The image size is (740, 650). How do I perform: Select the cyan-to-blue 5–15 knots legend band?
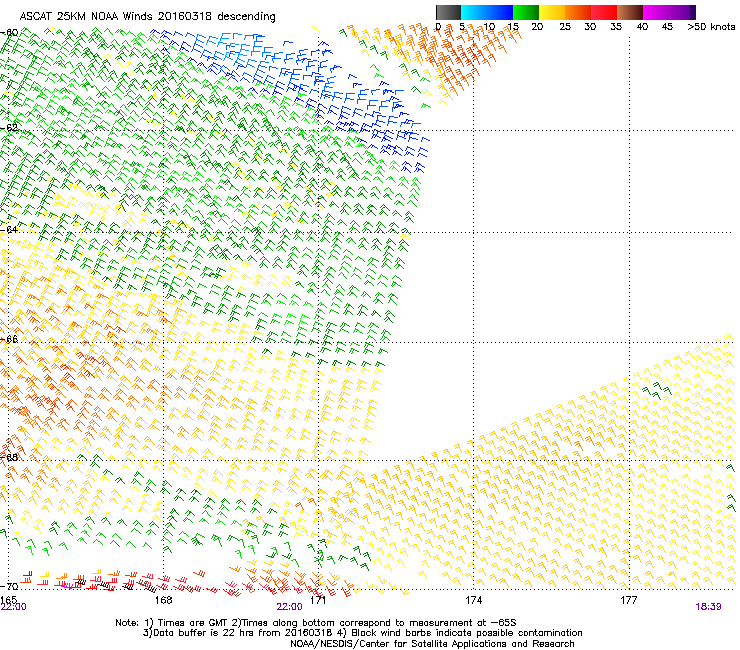pyautogui.click(x=487, y=12)
